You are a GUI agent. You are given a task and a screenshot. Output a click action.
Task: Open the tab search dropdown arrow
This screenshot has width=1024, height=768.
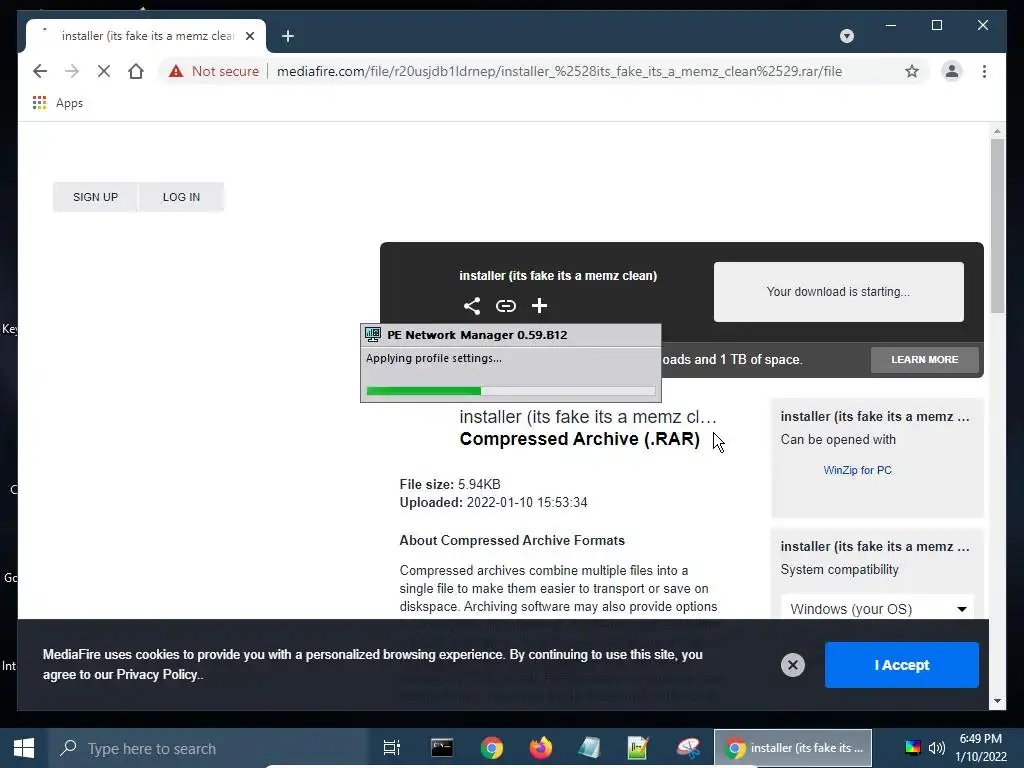click(846, 36)
